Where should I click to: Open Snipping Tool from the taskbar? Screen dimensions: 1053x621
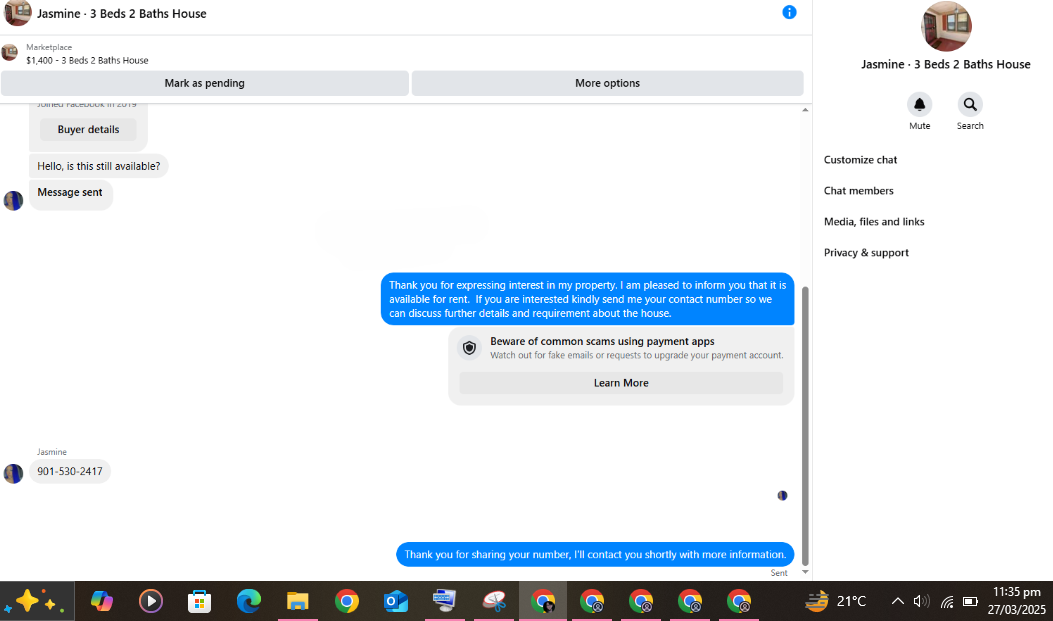494,601
